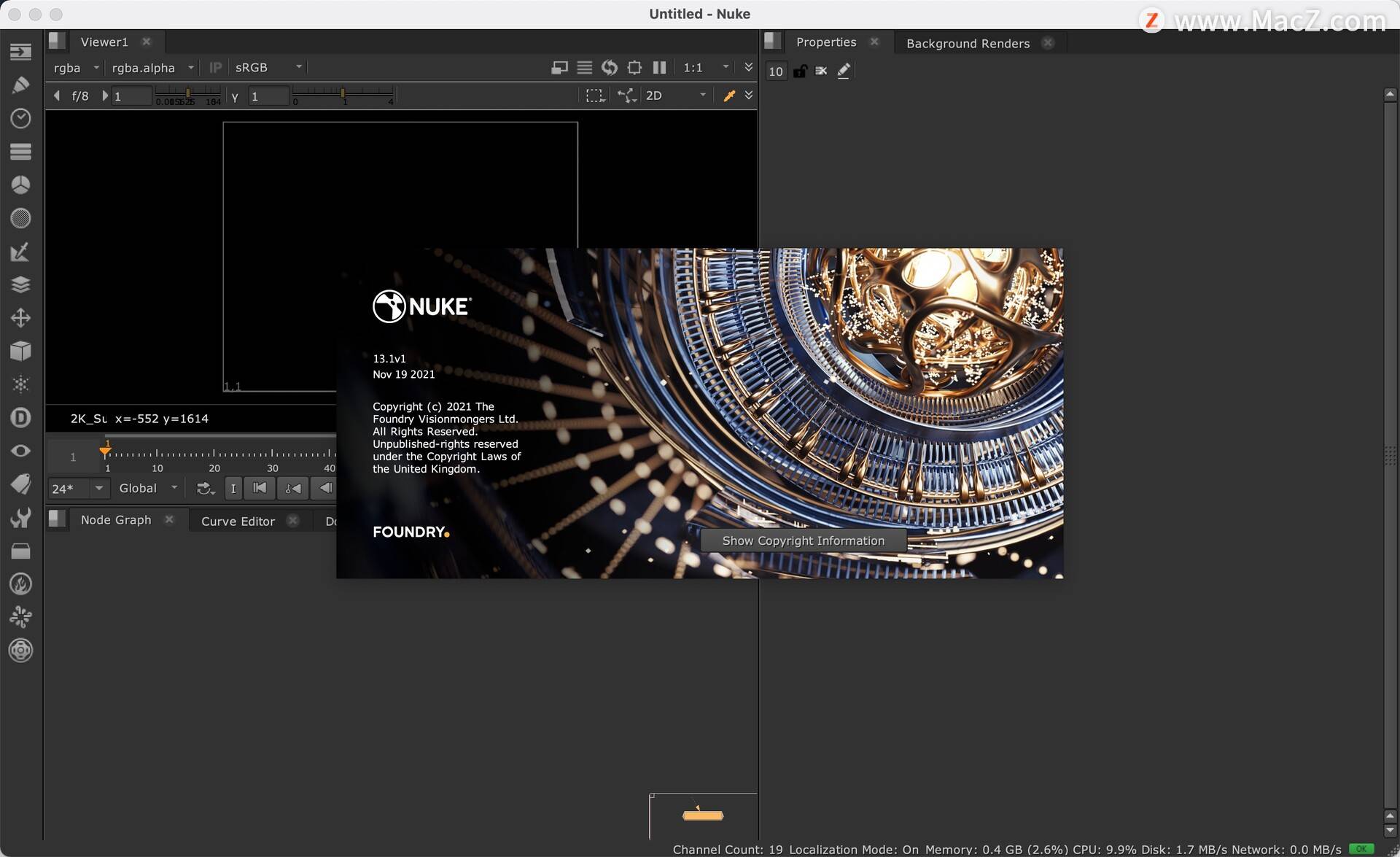Toggle the IP input process button
The width and height of the screenshot is (1400, 857).
pyautogui.click(x=215, y=68)
